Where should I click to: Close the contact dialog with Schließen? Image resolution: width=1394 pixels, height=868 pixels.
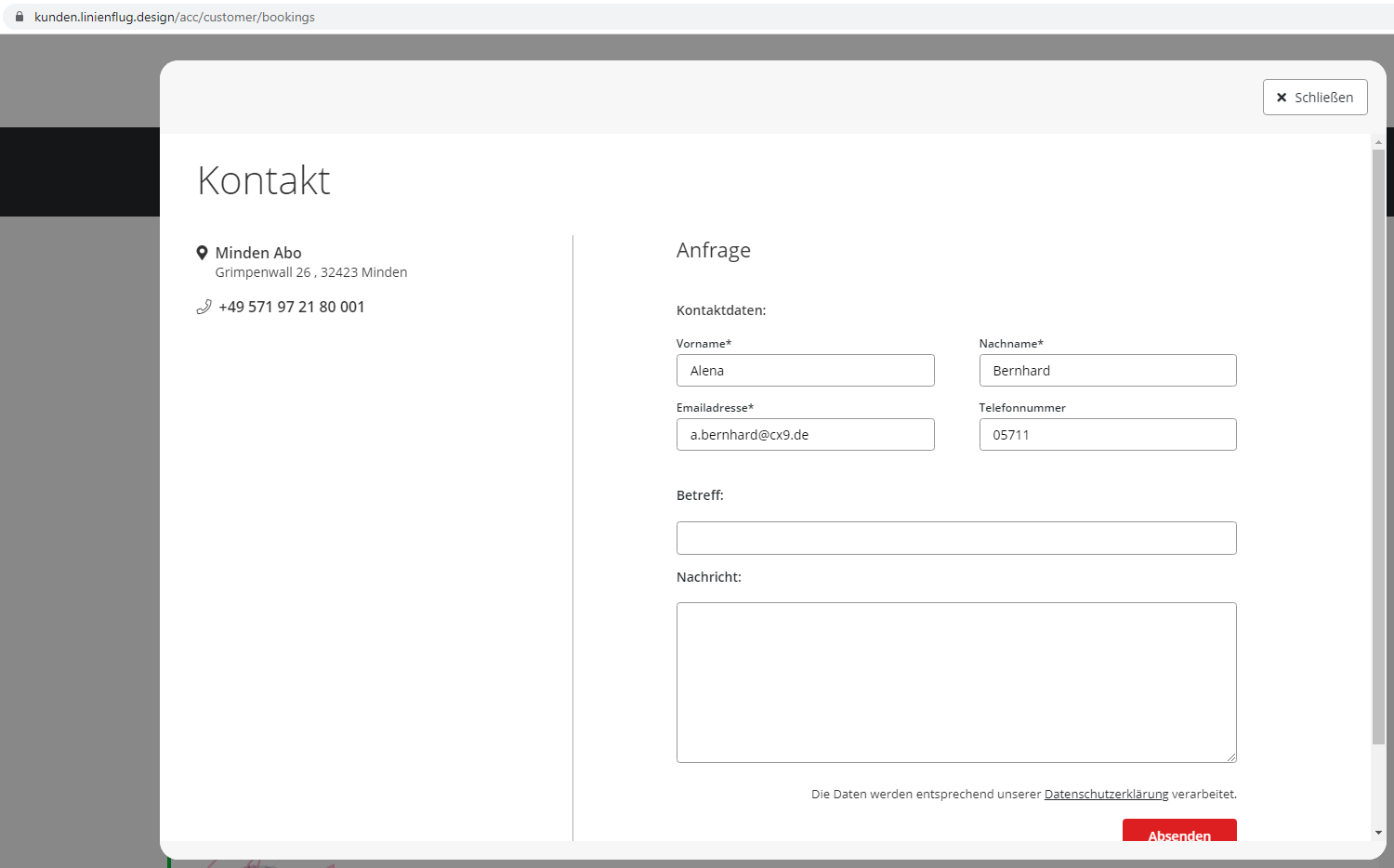point(1314,98)
